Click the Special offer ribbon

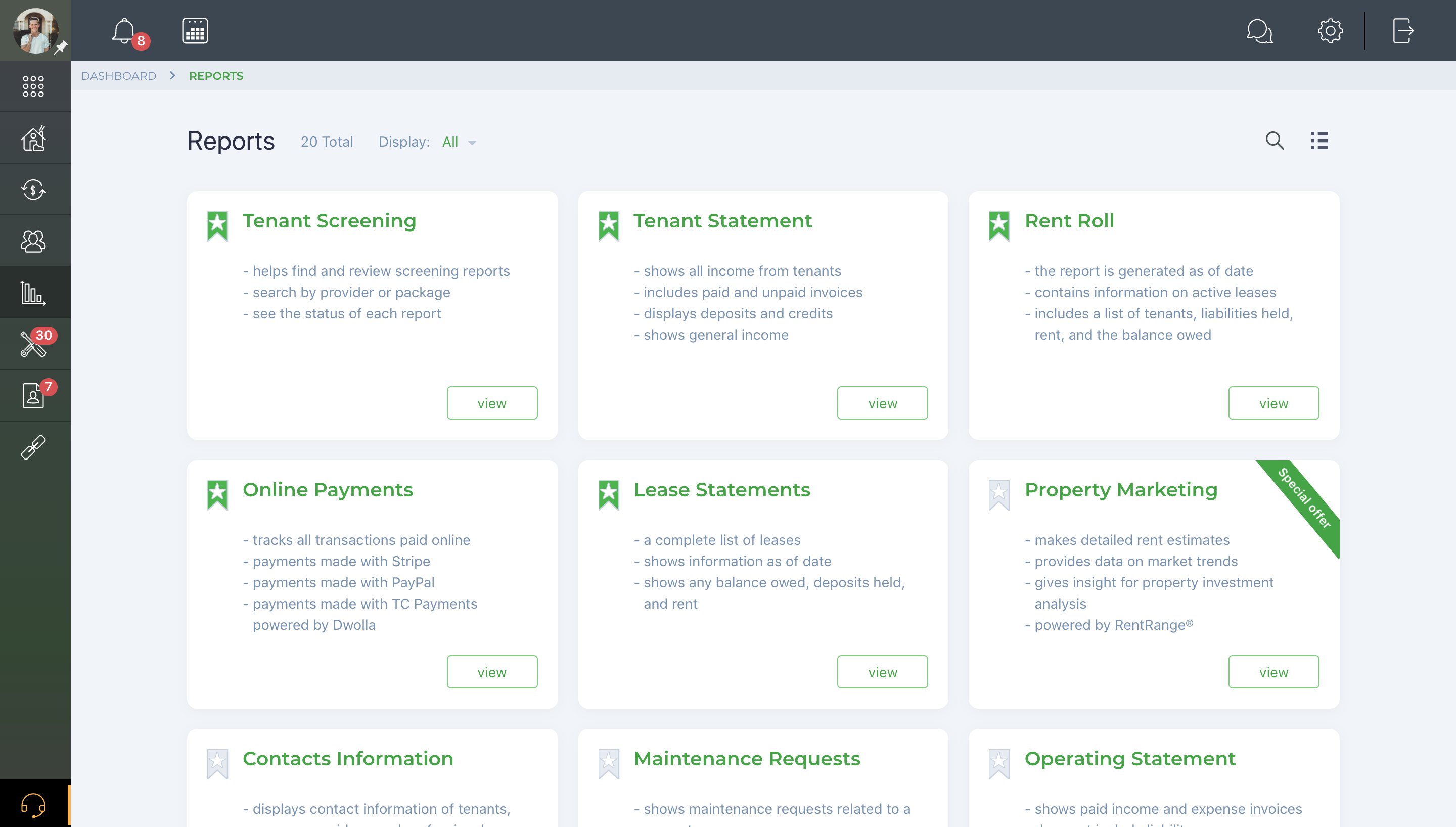[x=1305, y=498]
